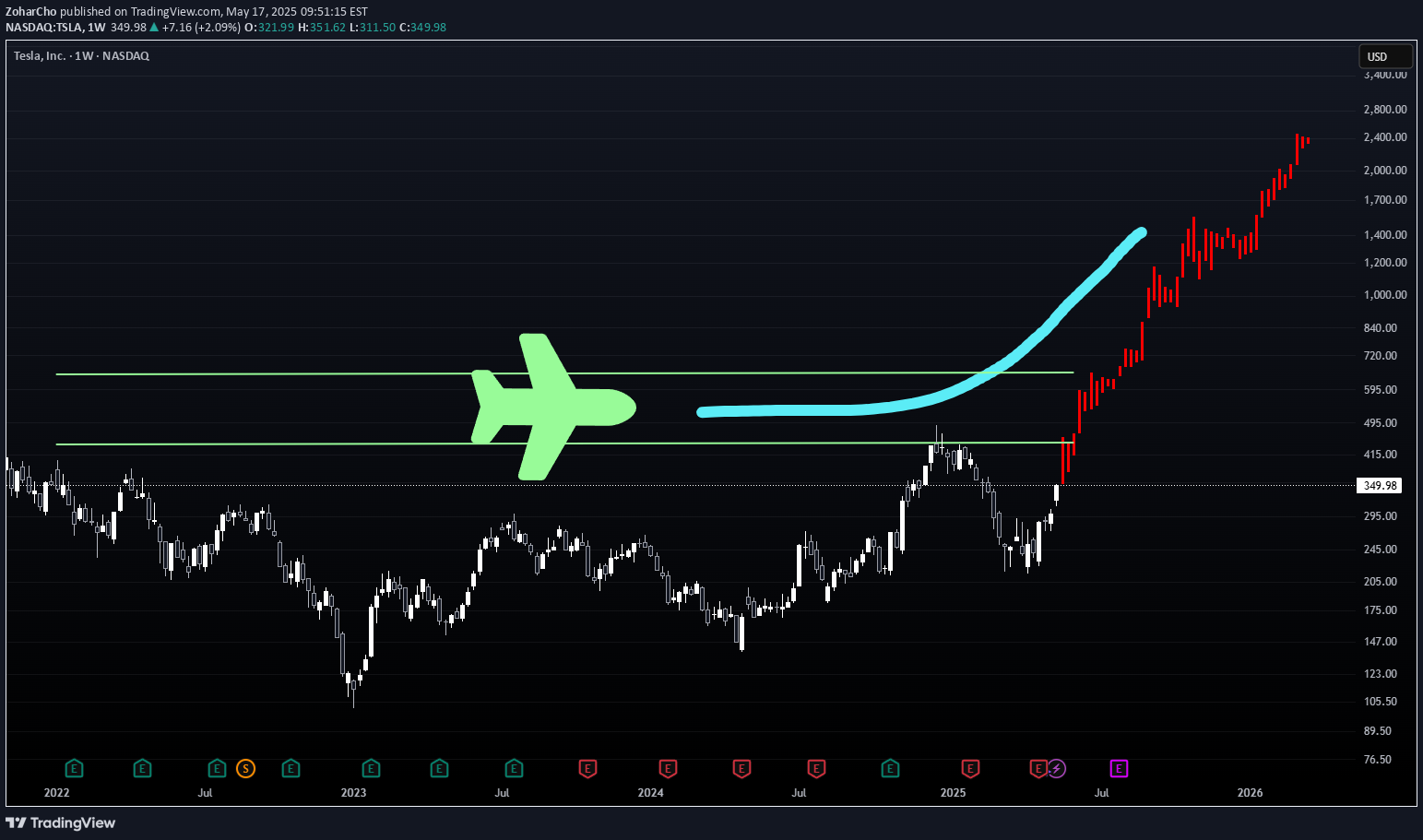Click the Tesla, Inc. chart legend
Screen dimensions: 1423x840
pyautogui.click(x=80, y=55)
